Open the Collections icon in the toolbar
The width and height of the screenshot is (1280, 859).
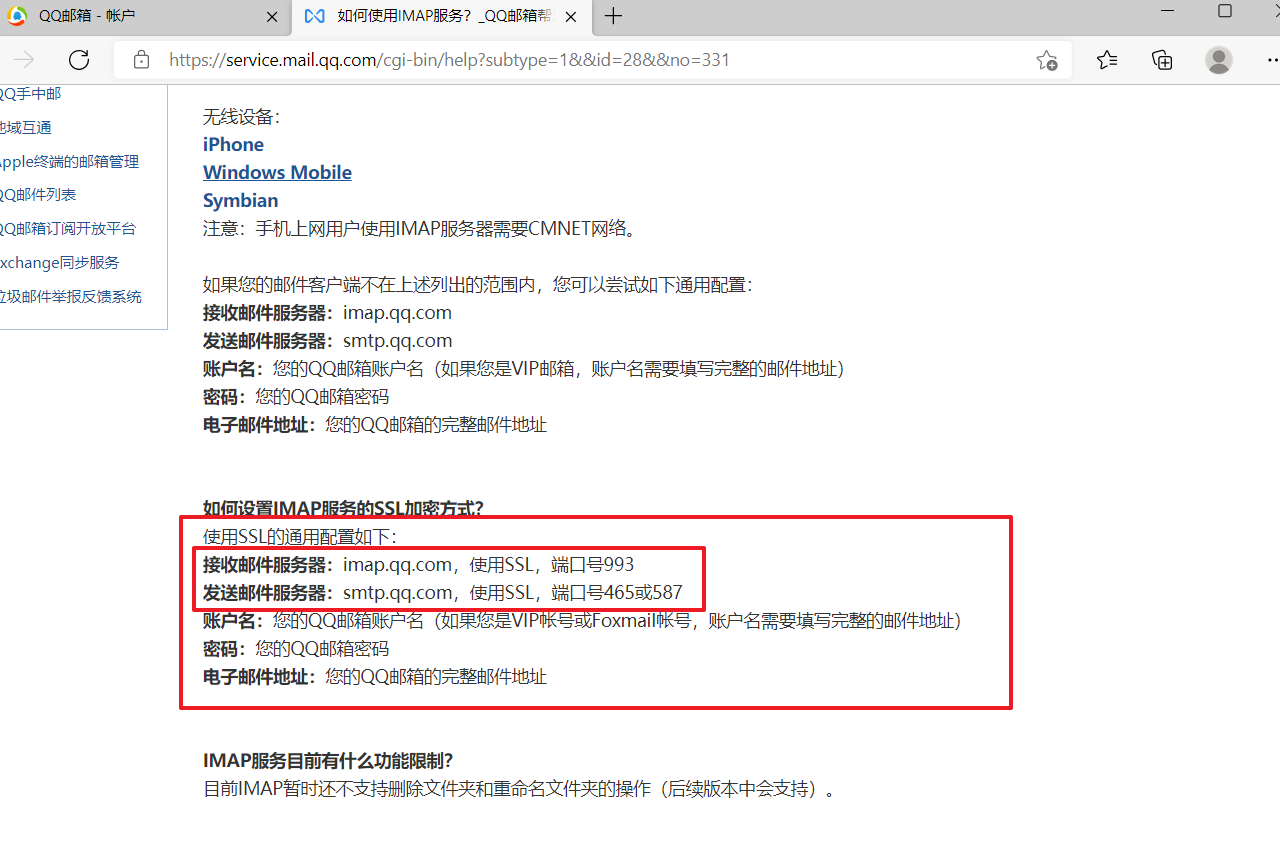click(1162, 60)
